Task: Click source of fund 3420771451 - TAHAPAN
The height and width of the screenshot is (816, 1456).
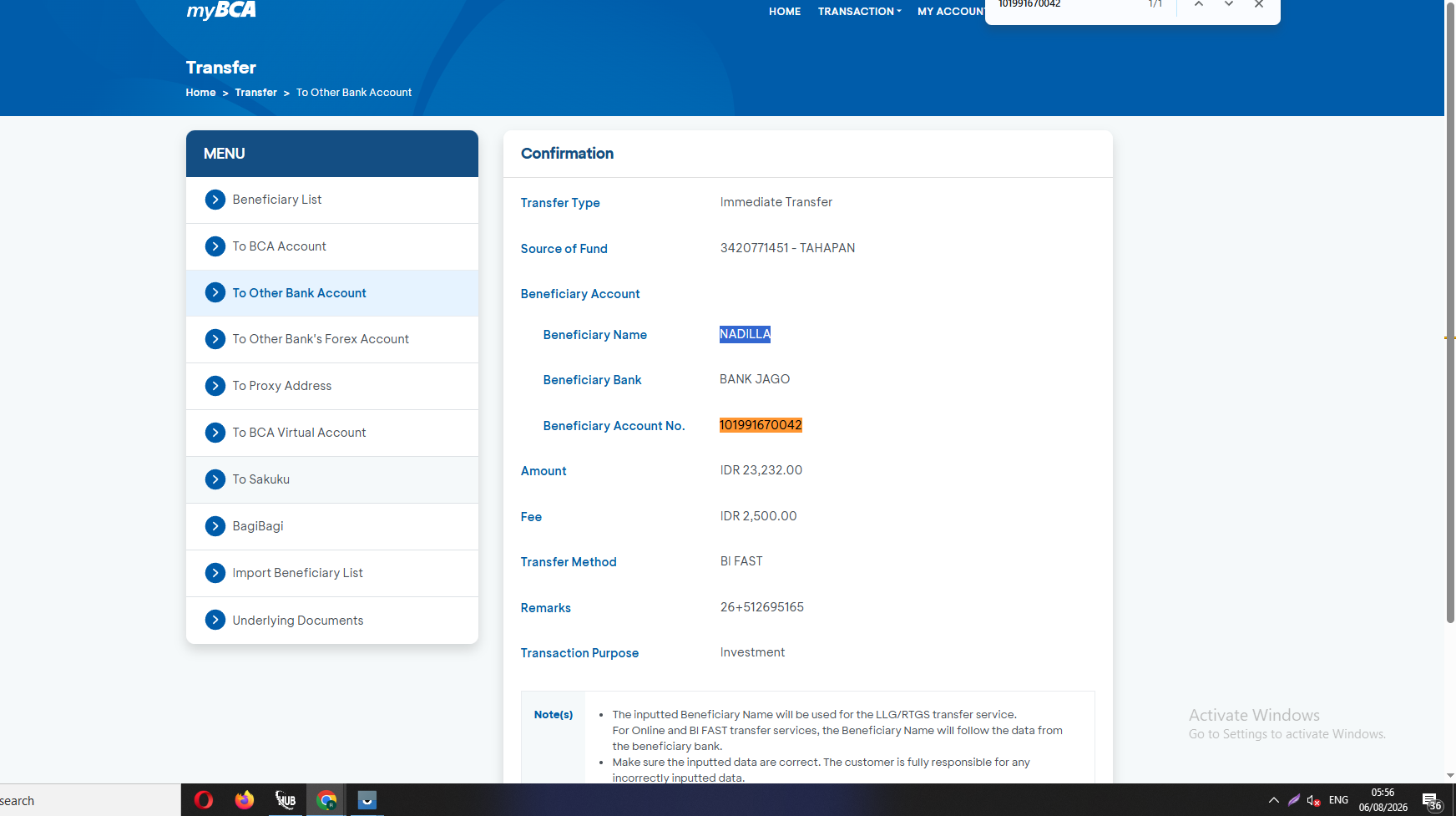Action: (787, 248)
